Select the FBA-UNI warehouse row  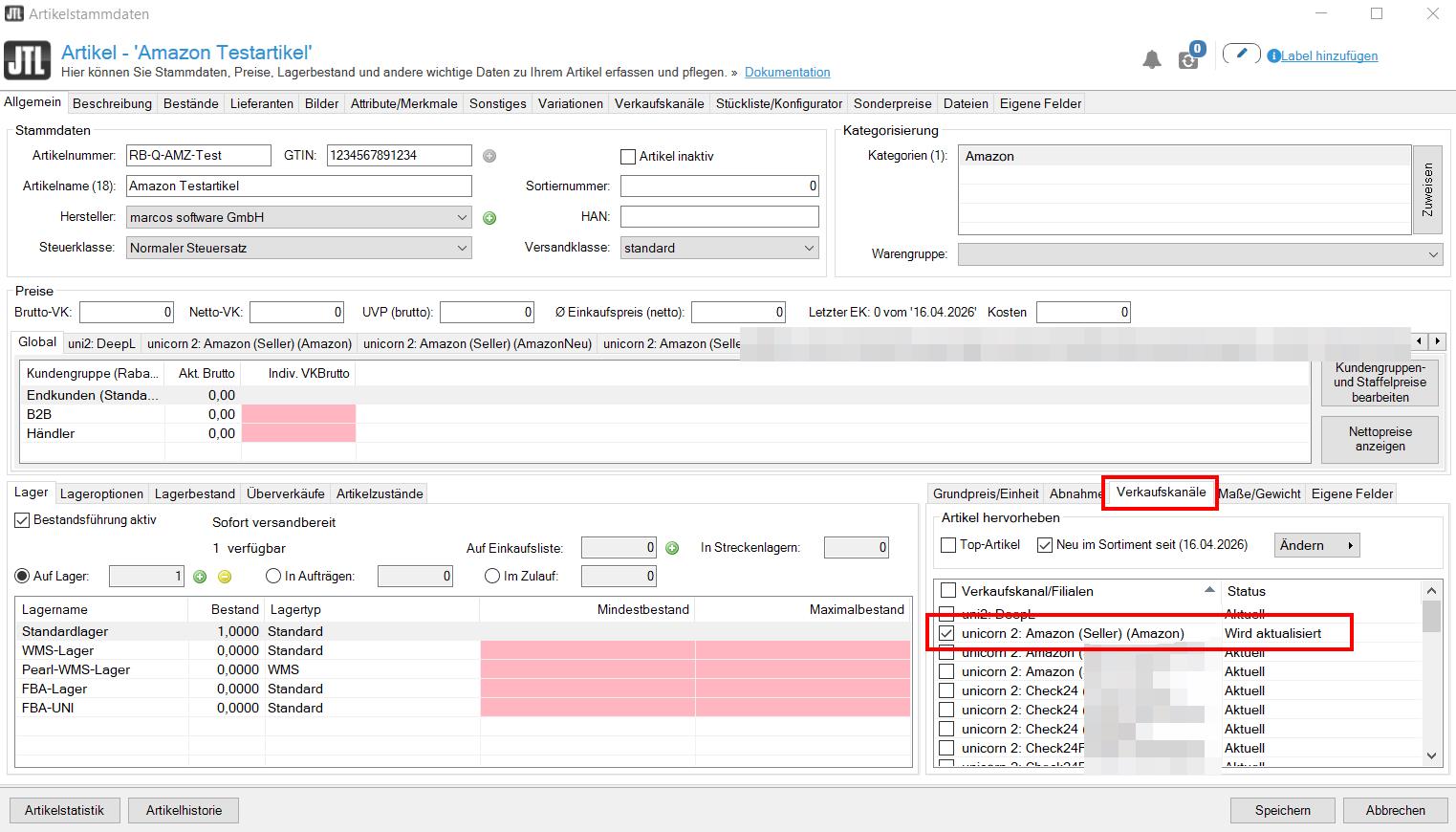click(x=464, y=708)
